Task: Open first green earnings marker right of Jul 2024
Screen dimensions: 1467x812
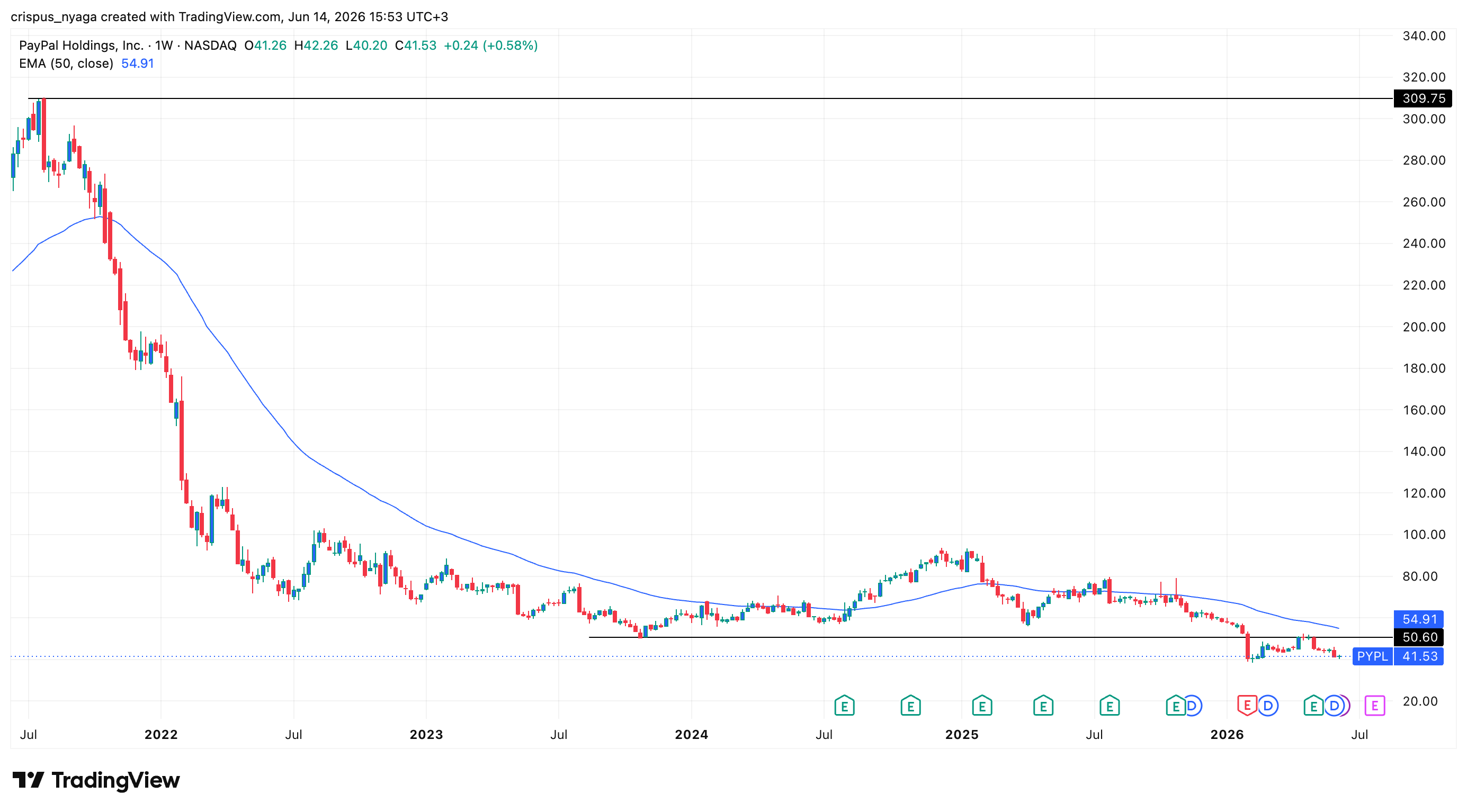Action: point(844,706)
